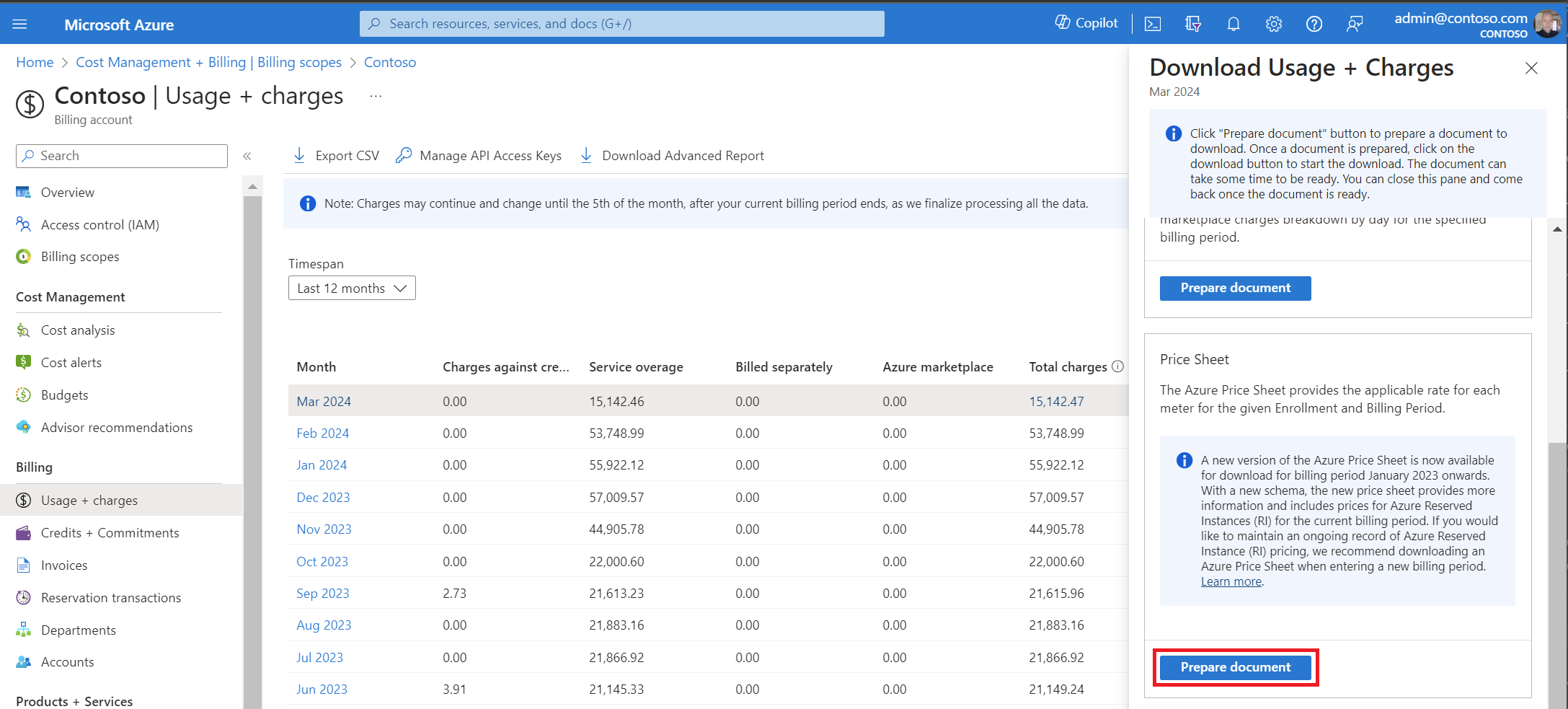Image resolution: width=1568 pixels, height=709 pixels.
Task: Click the help question mark icon
Action: 1314,24
